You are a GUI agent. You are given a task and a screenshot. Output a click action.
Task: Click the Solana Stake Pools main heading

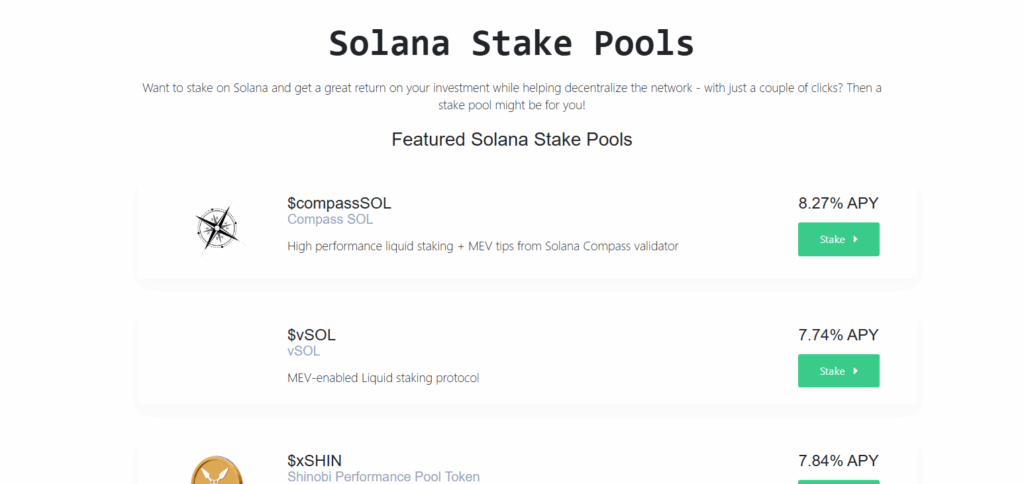click(511, 44)
